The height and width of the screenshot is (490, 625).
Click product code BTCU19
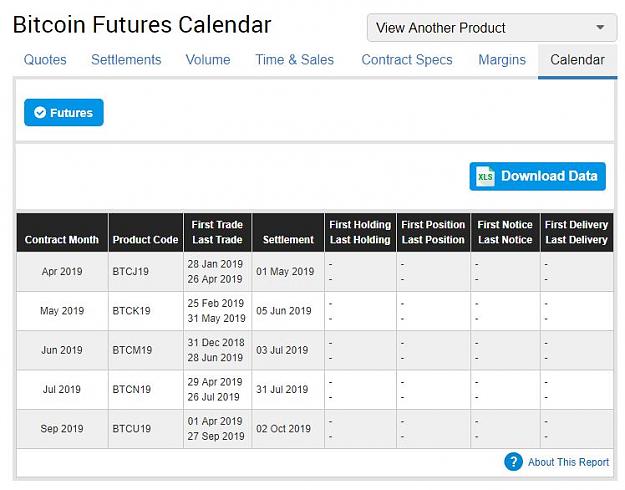click(x=132, y=429)
